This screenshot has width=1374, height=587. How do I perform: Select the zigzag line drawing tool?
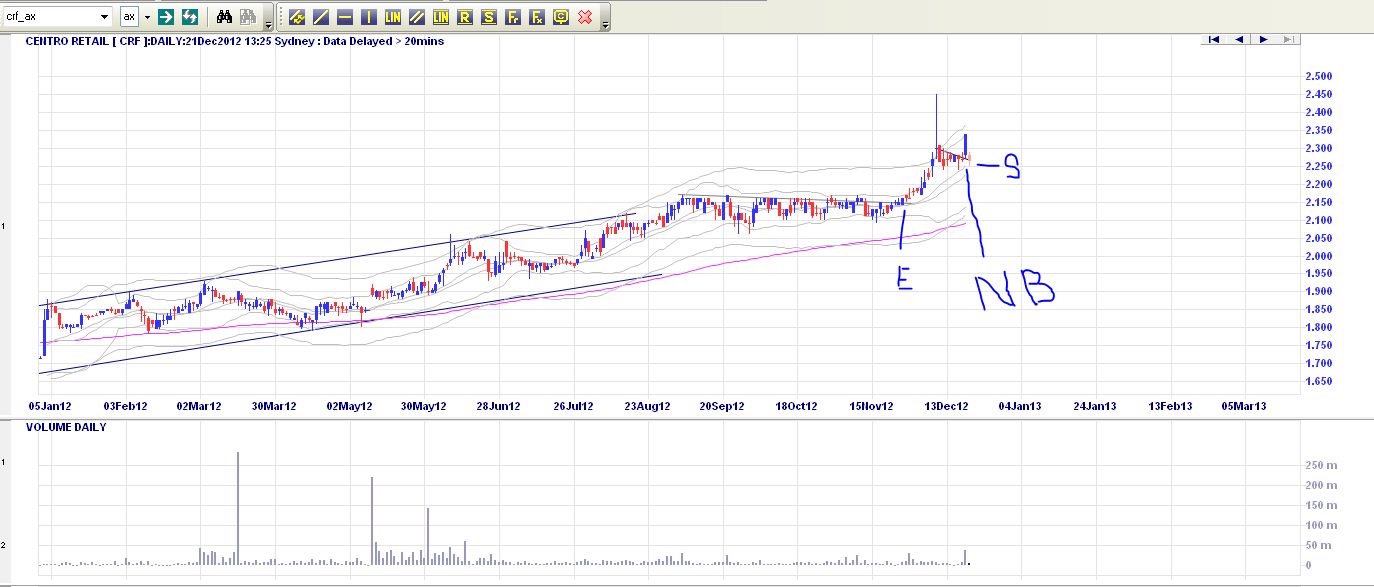click(297, 17)
